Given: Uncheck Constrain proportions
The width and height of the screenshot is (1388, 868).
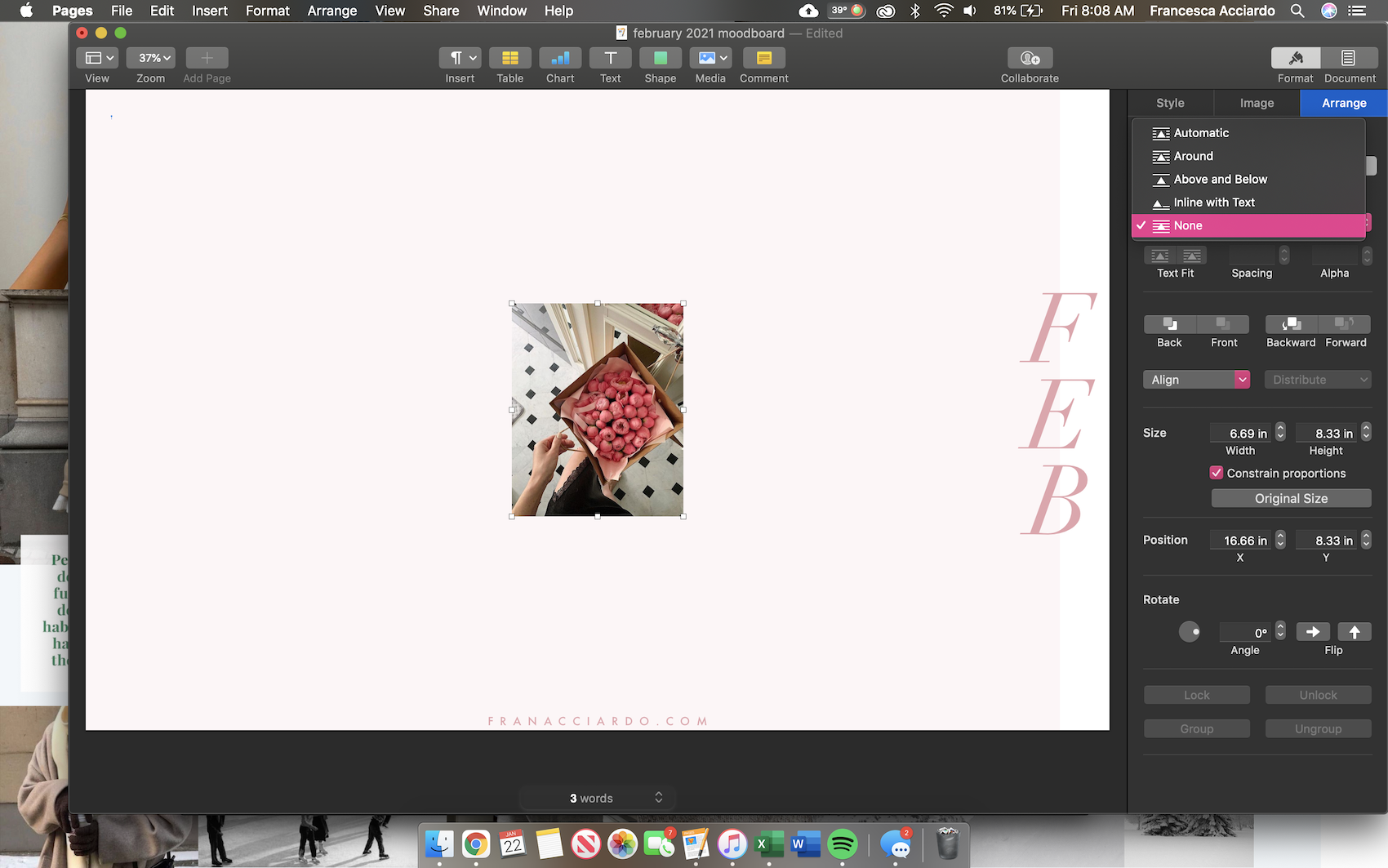Looking at the screenshot, I should coord(1217,473).
